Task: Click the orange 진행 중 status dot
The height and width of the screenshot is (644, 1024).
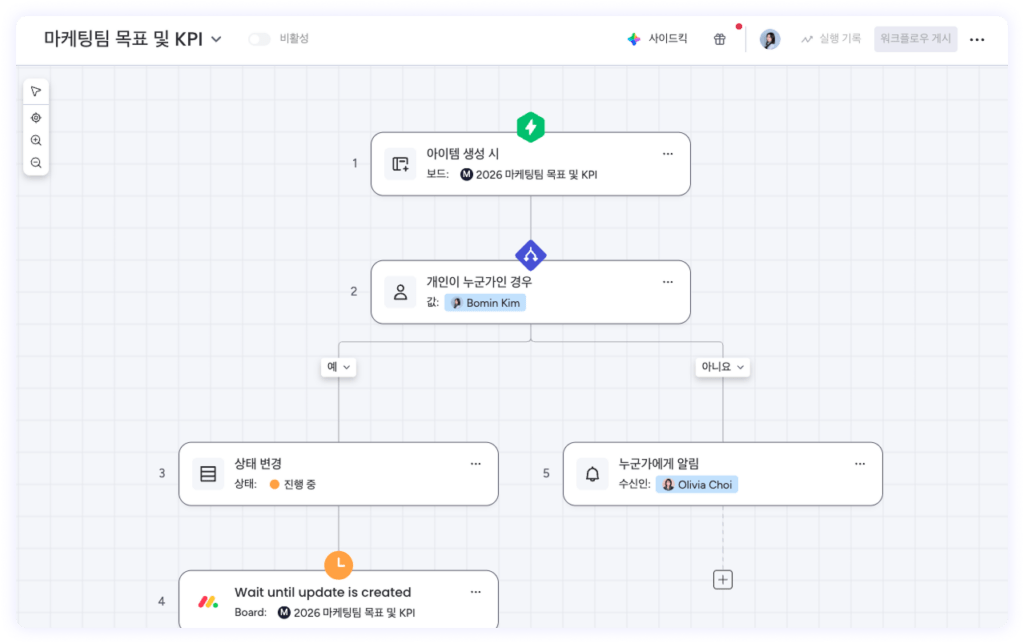Action: (x=274, y=484)
